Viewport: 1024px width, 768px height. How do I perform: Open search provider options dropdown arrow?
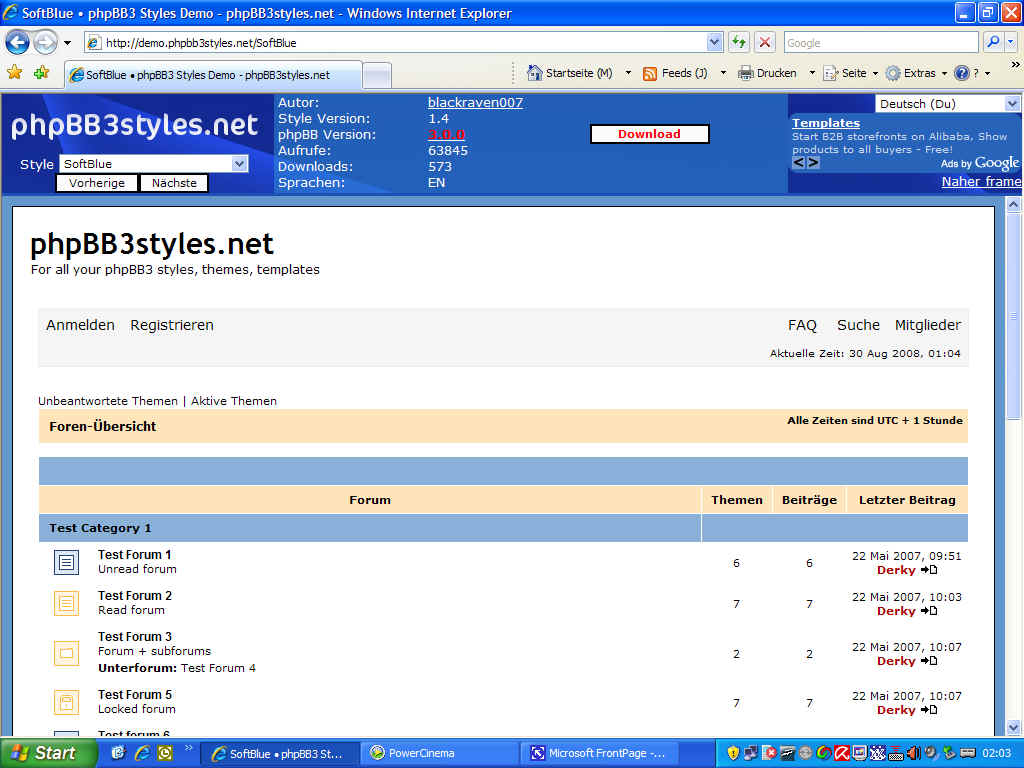pos(1010,42)
